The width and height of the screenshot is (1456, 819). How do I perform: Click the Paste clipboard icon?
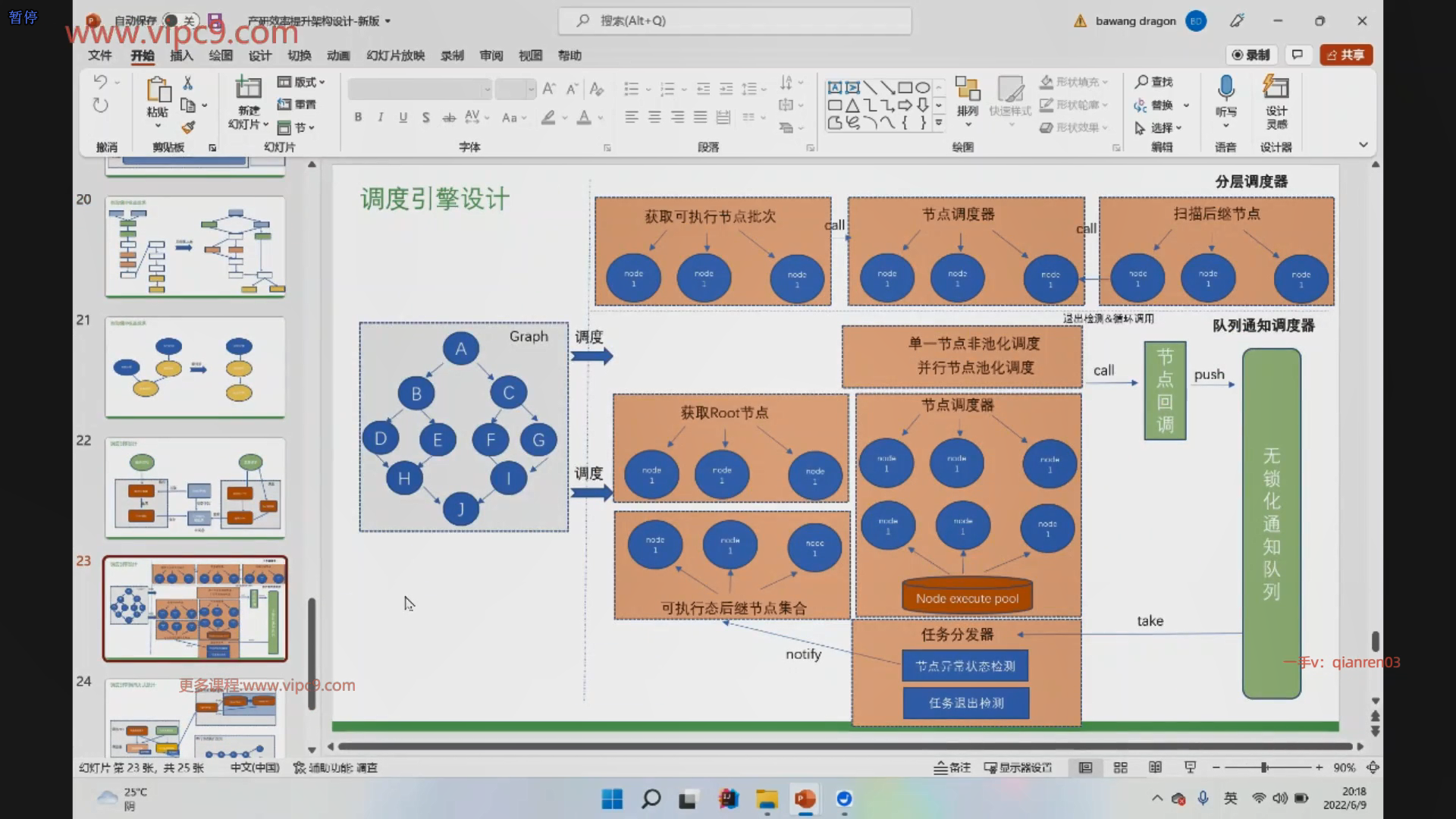click(158, 91)
